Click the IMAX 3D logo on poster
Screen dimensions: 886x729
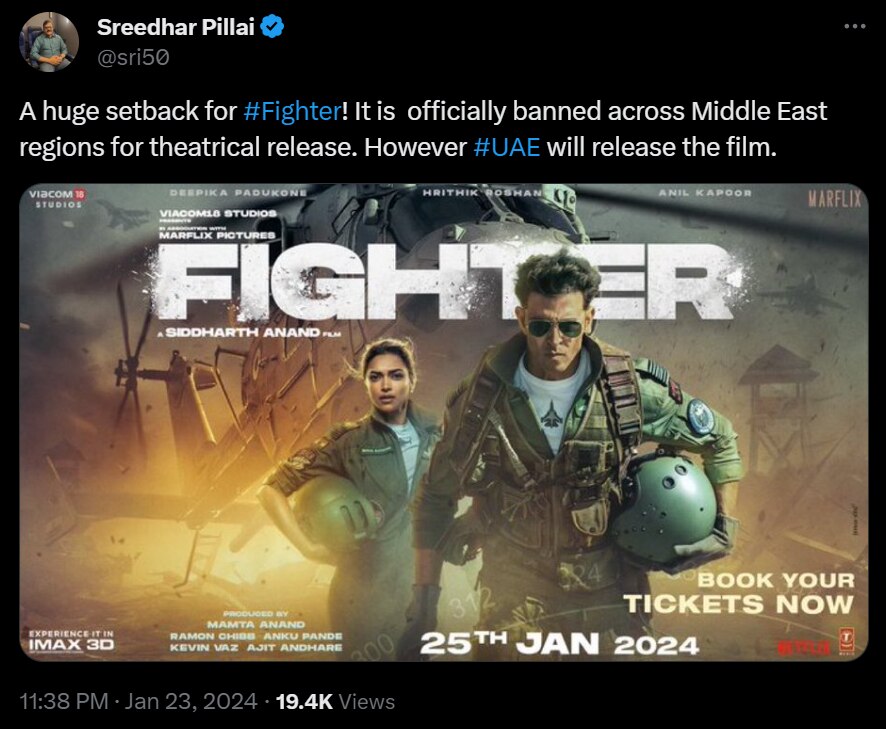71,641
